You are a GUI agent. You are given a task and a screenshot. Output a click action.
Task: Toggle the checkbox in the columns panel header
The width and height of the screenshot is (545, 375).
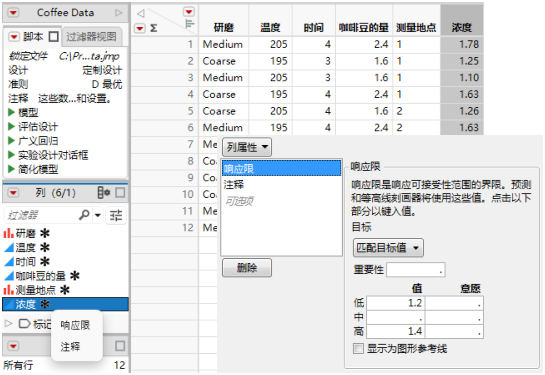[120, 193]
